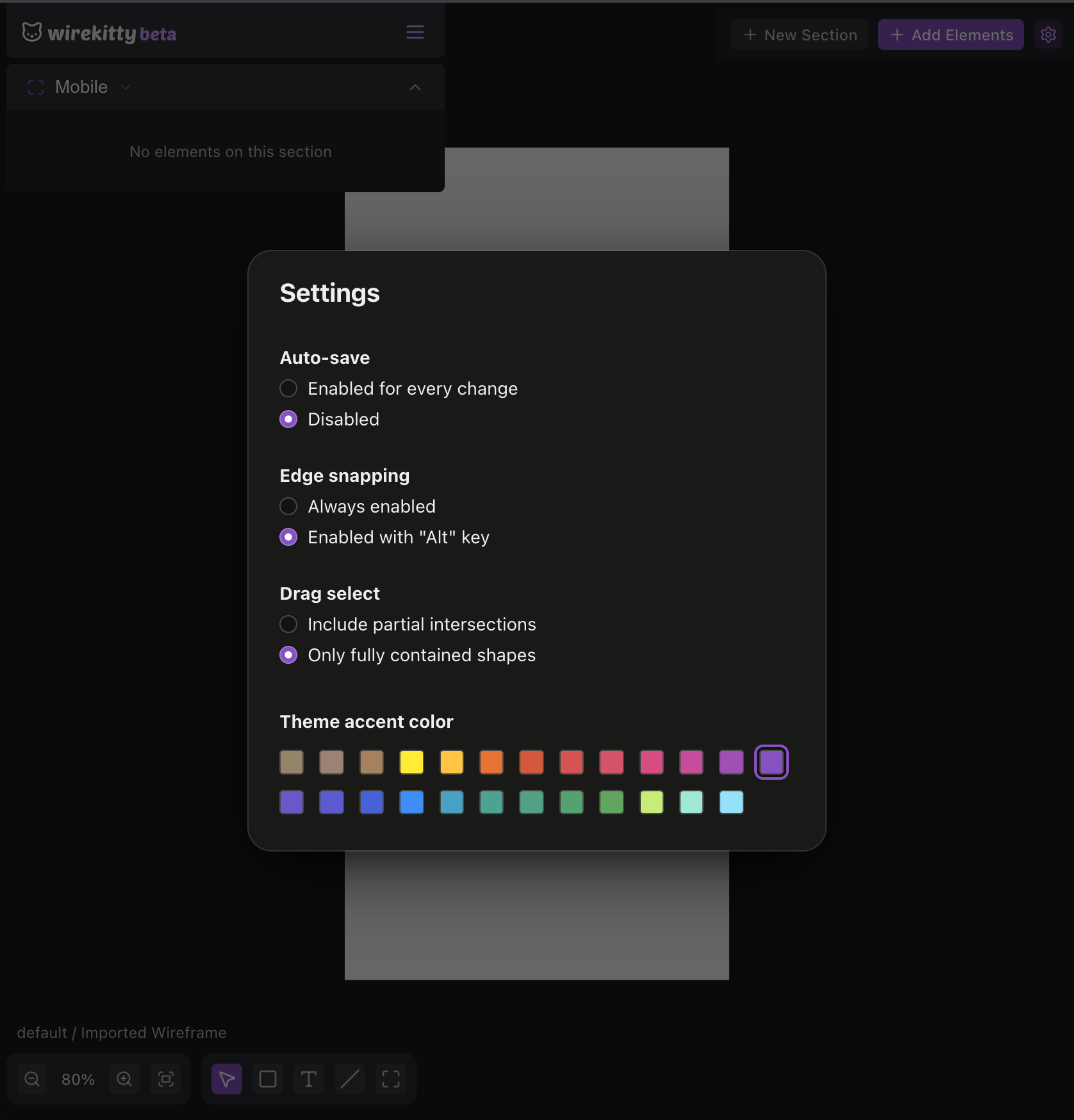Open the Add Elements panel

pos(950,35)
